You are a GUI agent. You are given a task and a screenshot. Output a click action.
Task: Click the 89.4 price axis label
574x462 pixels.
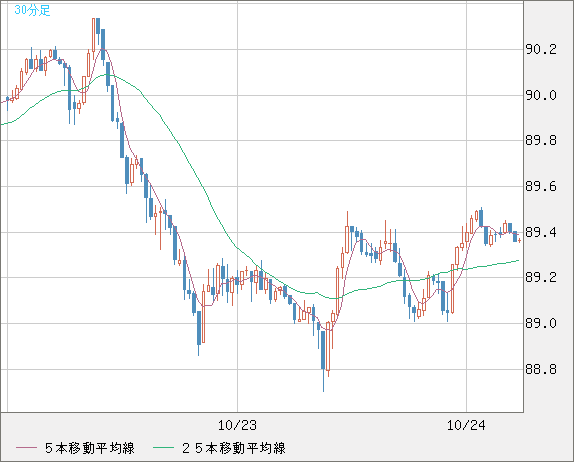pyautogui.click(x=541, y=232)
